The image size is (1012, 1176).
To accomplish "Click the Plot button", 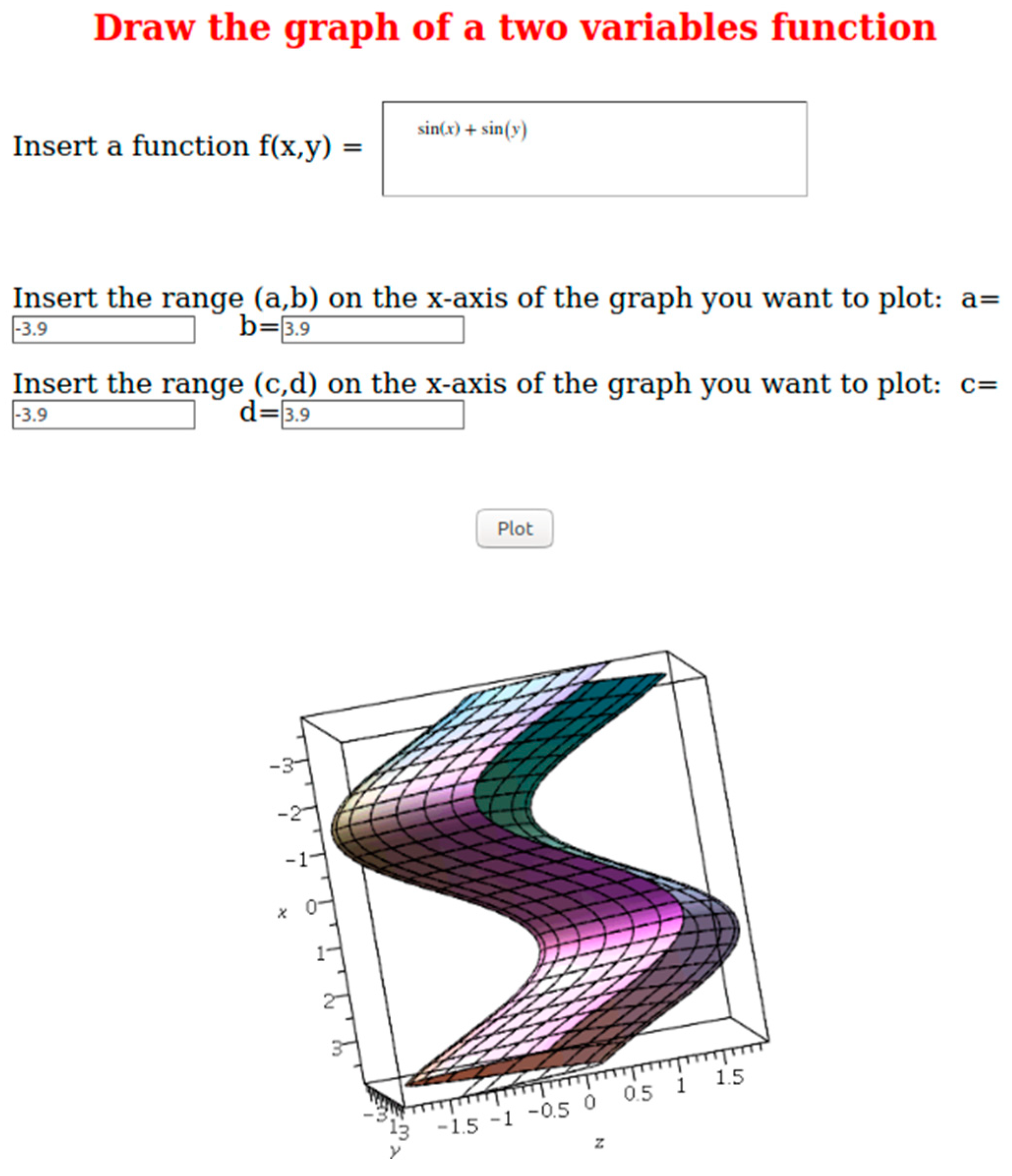I will tap(514, 528).
